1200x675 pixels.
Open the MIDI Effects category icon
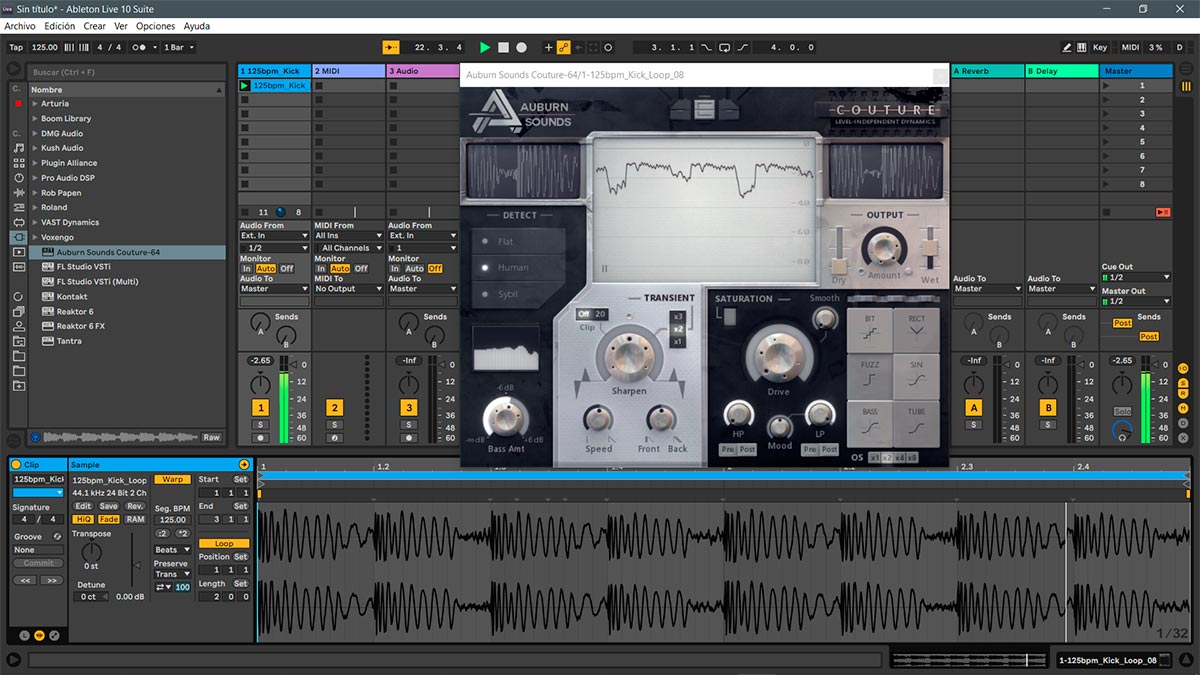click(18, 207)
